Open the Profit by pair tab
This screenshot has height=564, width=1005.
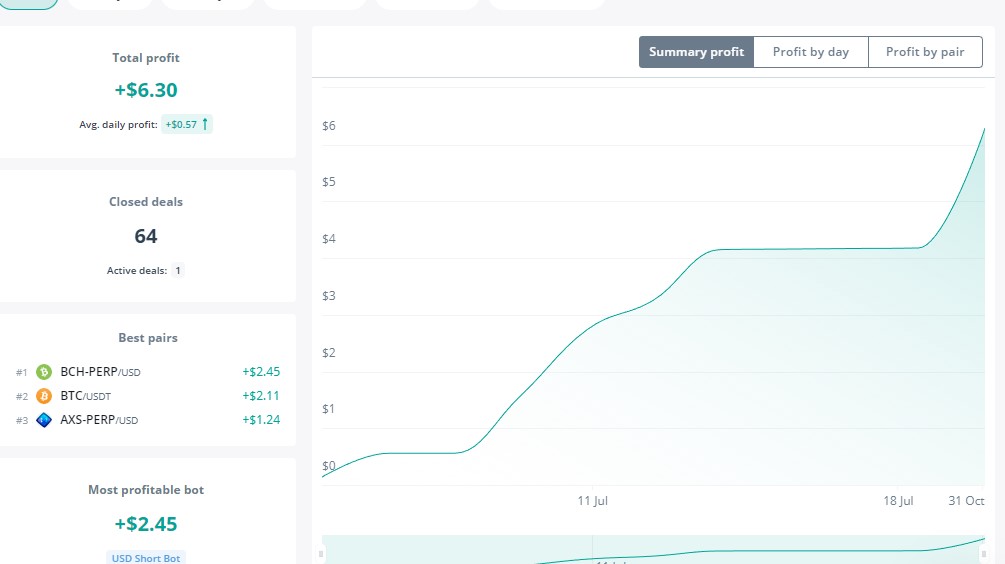(x=925, y=52)
